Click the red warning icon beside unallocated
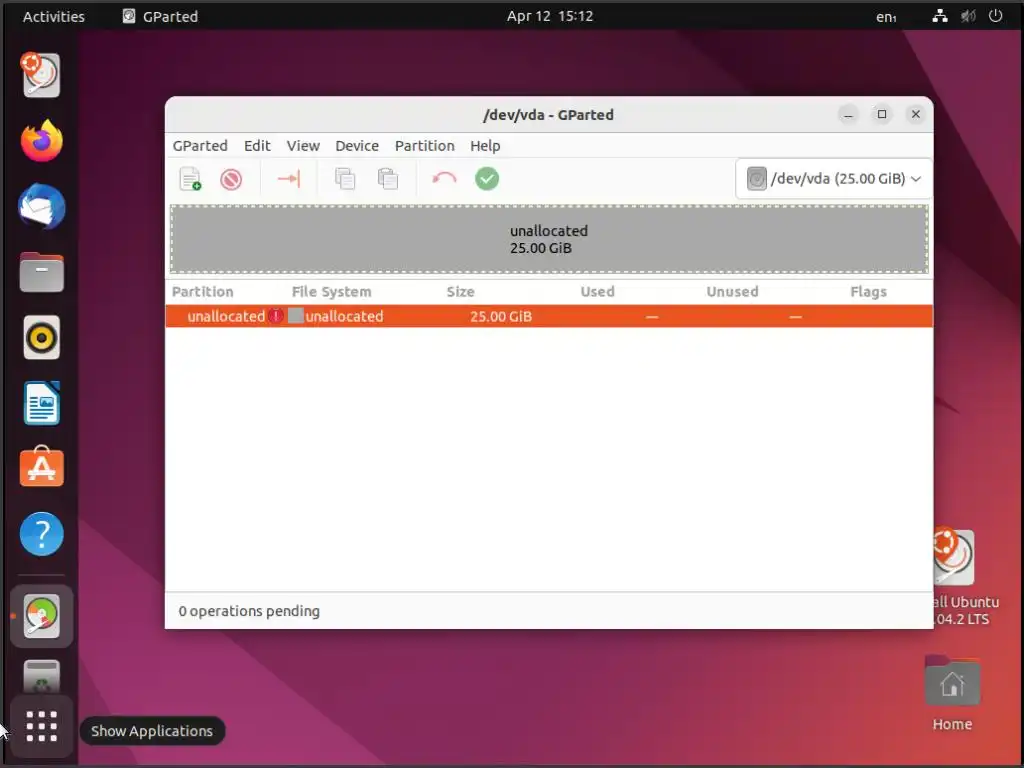This screenshot has width=1024, height=768. [276, 316]
